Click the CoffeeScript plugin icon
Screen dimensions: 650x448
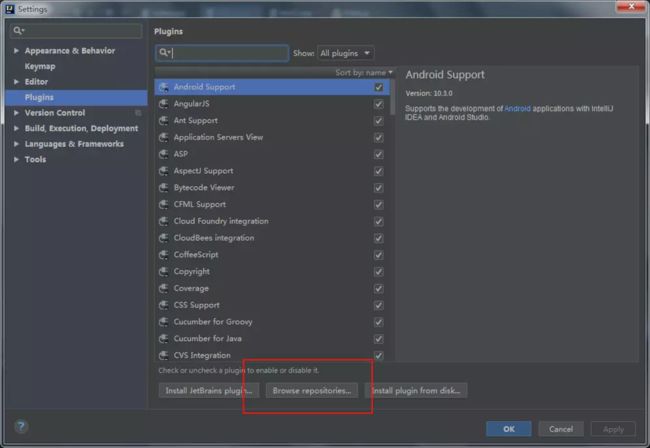[x=164, y=255]
